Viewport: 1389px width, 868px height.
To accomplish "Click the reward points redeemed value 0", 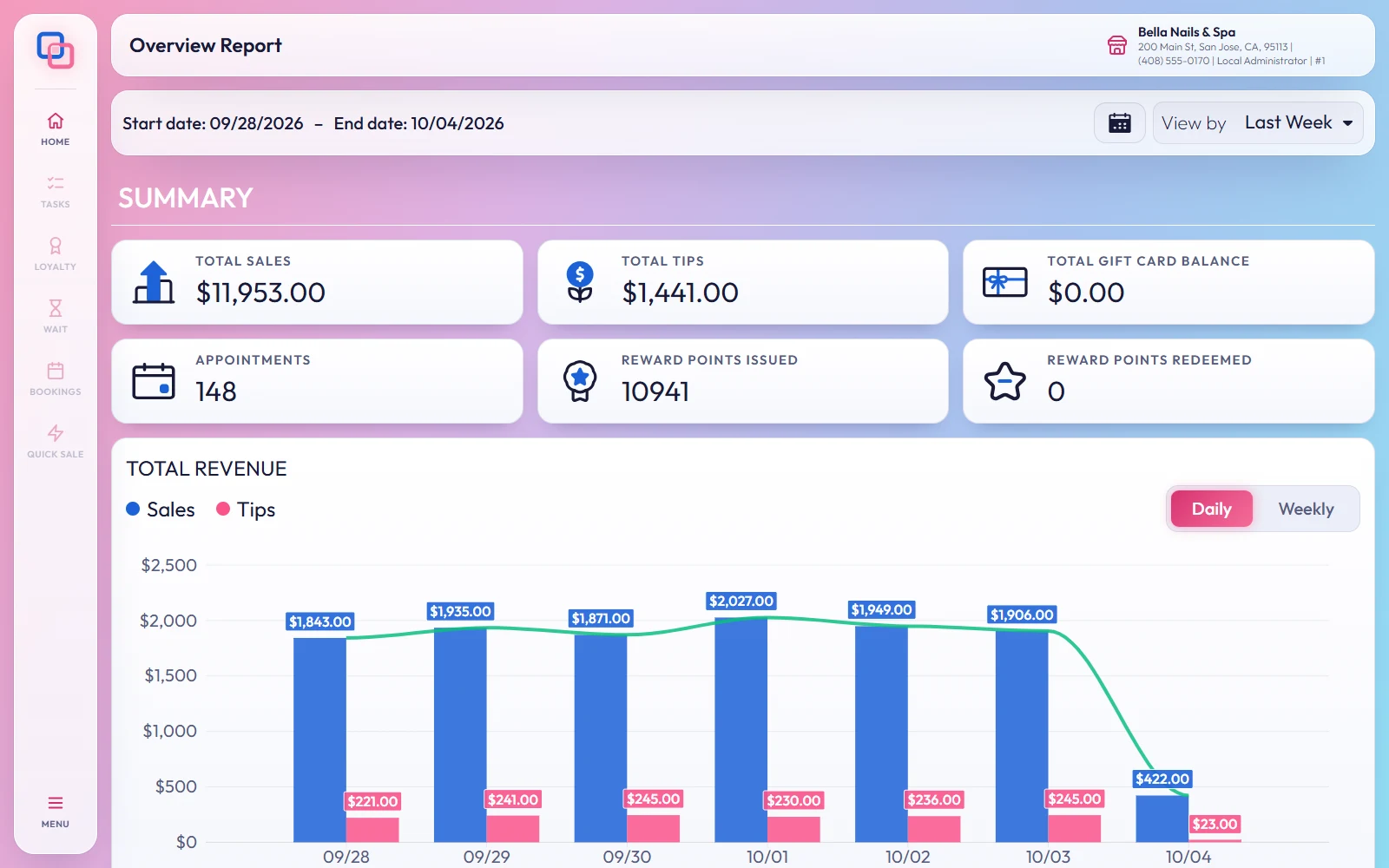I will point(1057,391).
